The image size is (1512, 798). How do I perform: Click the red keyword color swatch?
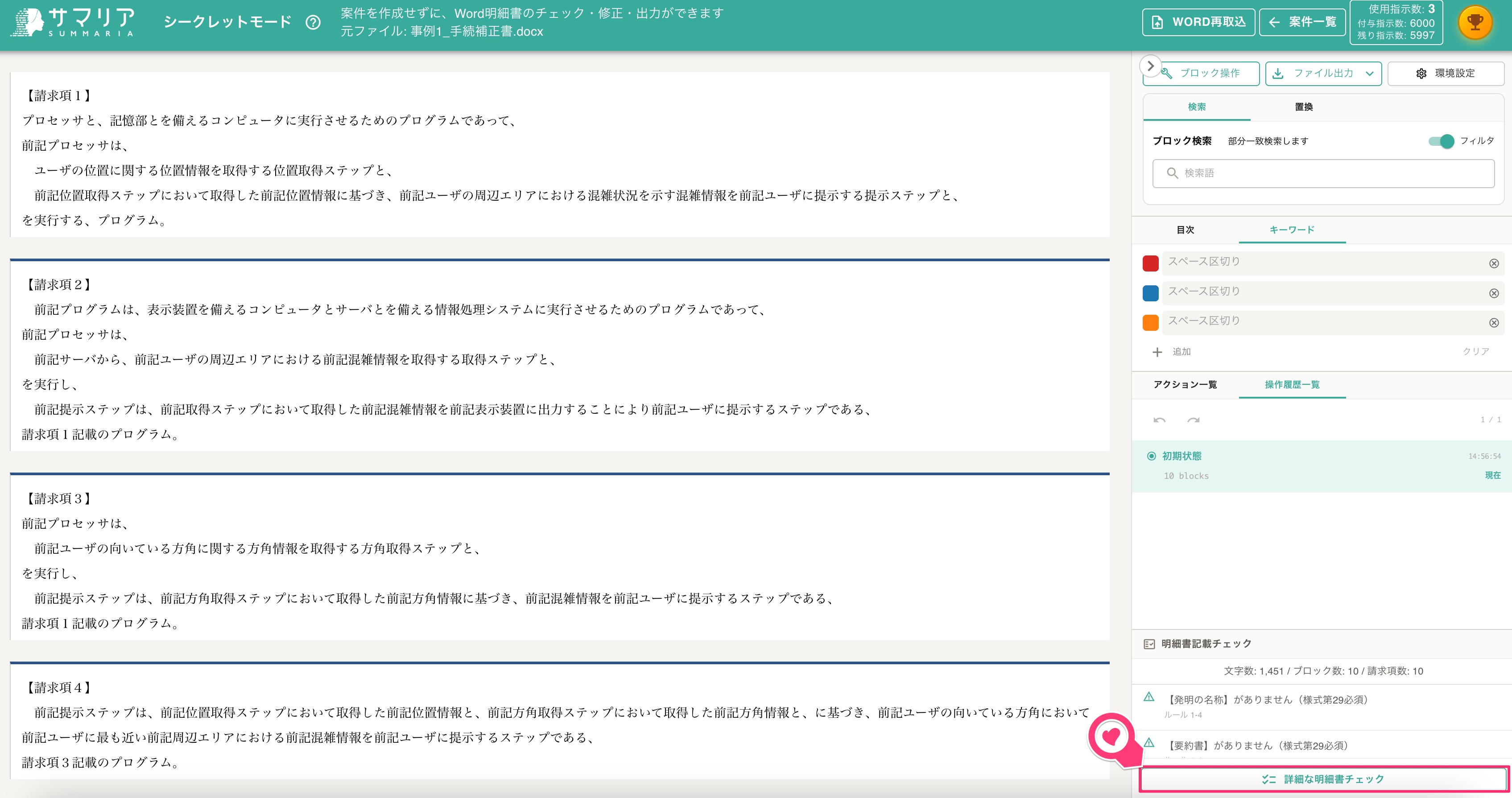point(1150,263)
